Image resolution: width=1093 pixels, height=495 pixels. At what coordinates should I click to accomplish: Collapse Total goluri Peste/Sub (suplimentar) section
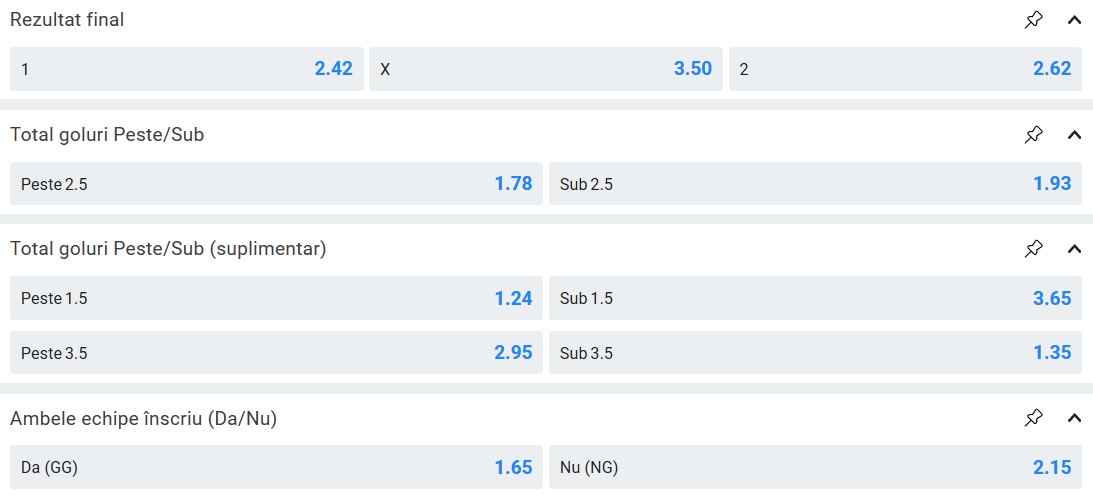pos(1074,249)
